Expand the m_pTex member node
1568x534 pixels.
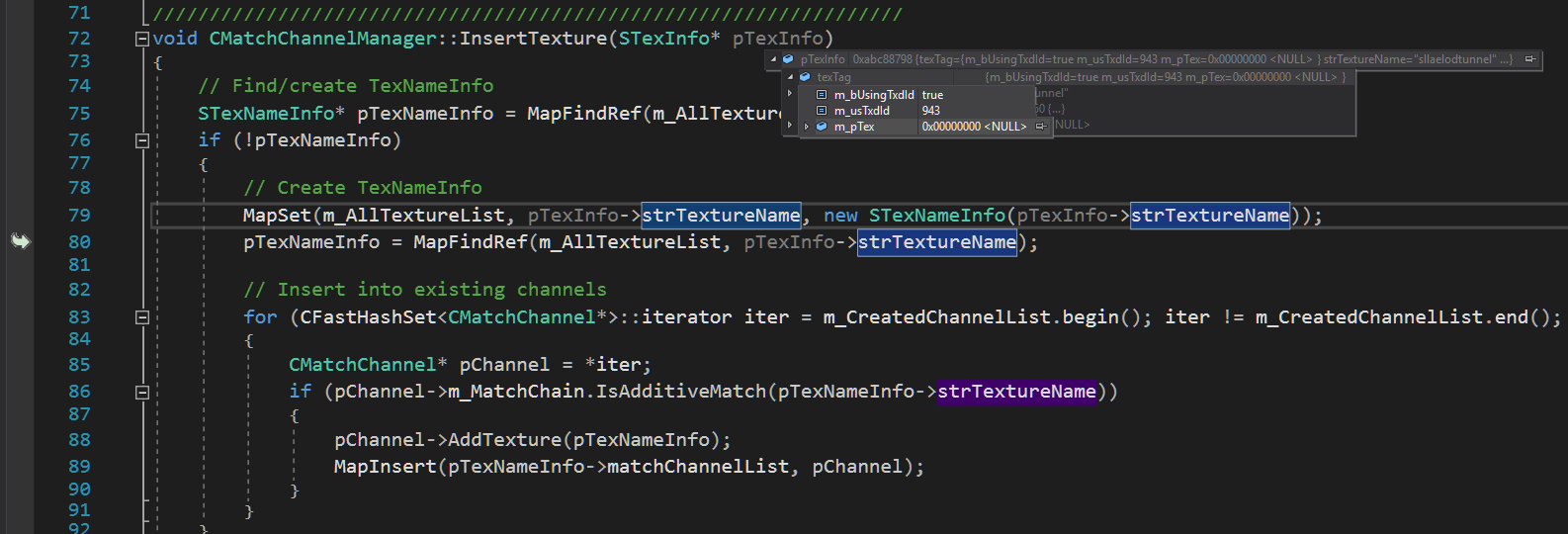(806, 127)
